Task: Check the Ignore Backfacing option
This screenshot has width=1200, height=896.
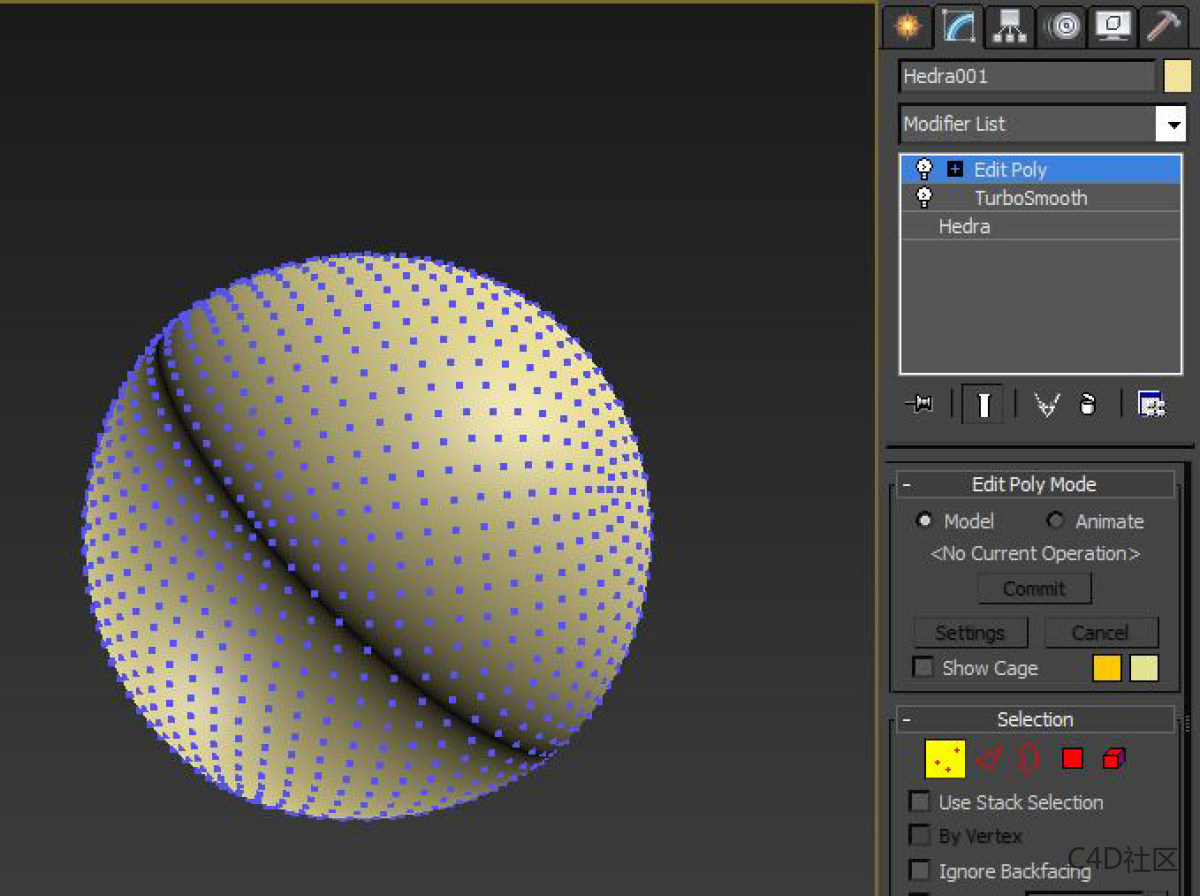Action: 919,870
